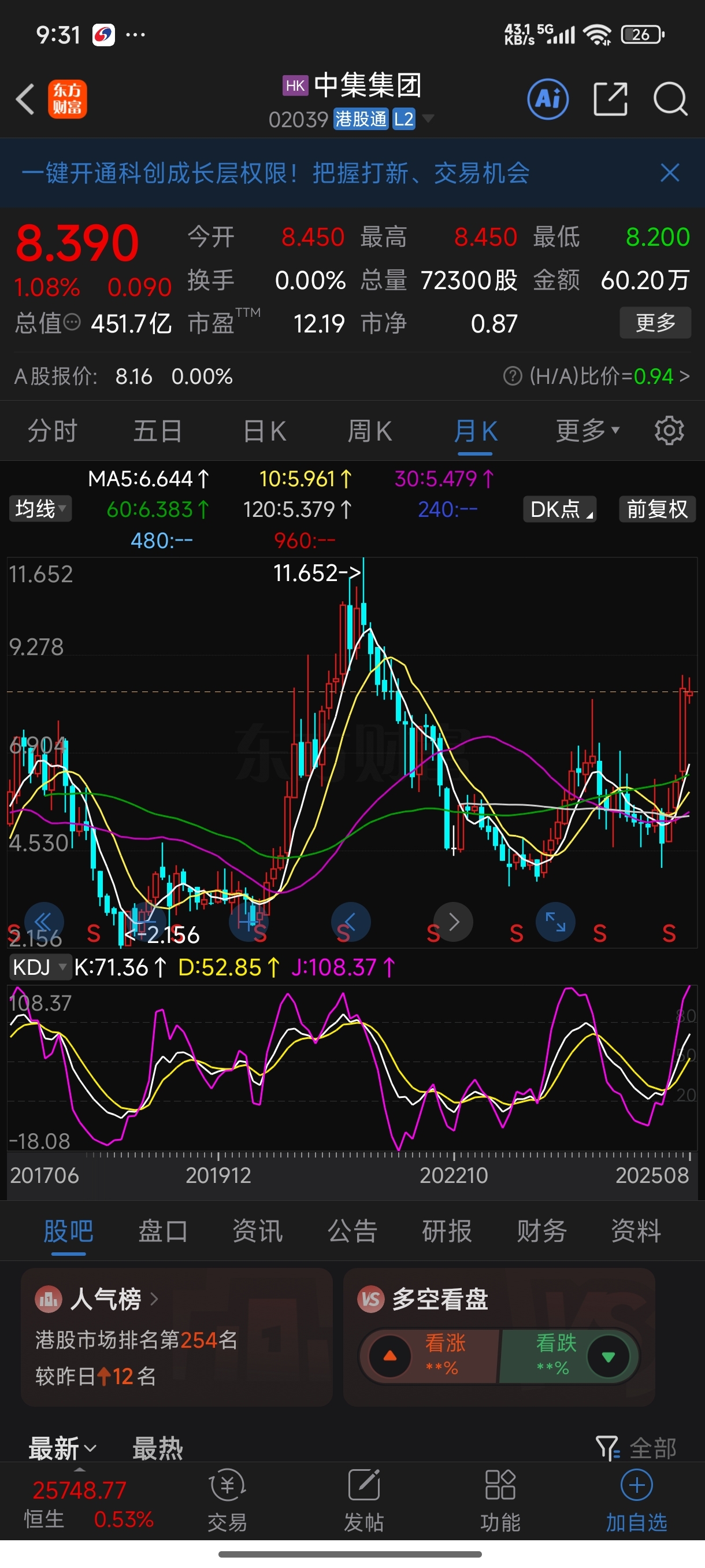Close the 科创成长层 banner

click(x=670, y=173)
